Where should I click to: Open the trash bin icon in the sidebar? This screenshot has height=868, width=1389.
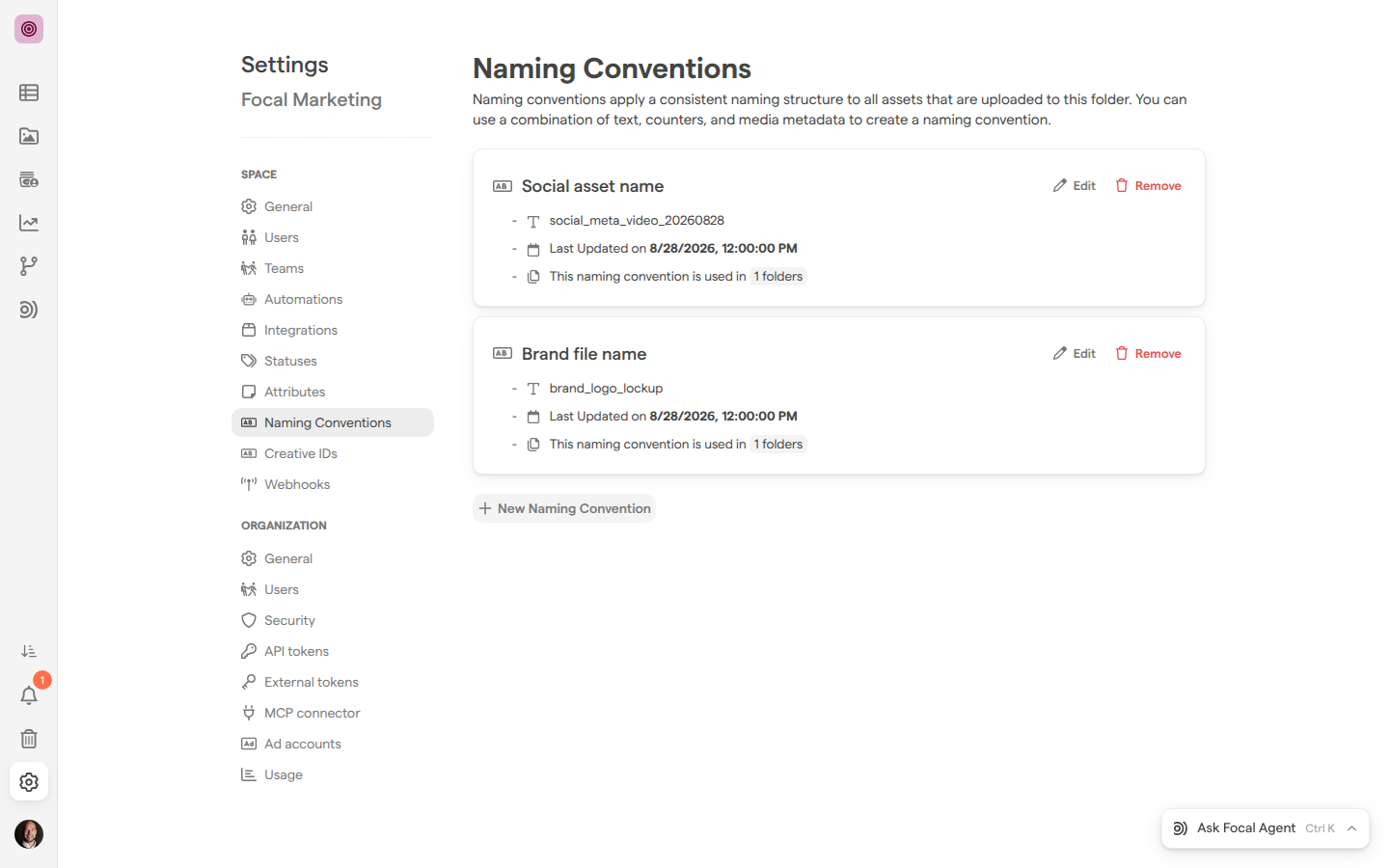click(x=29, y=739)
